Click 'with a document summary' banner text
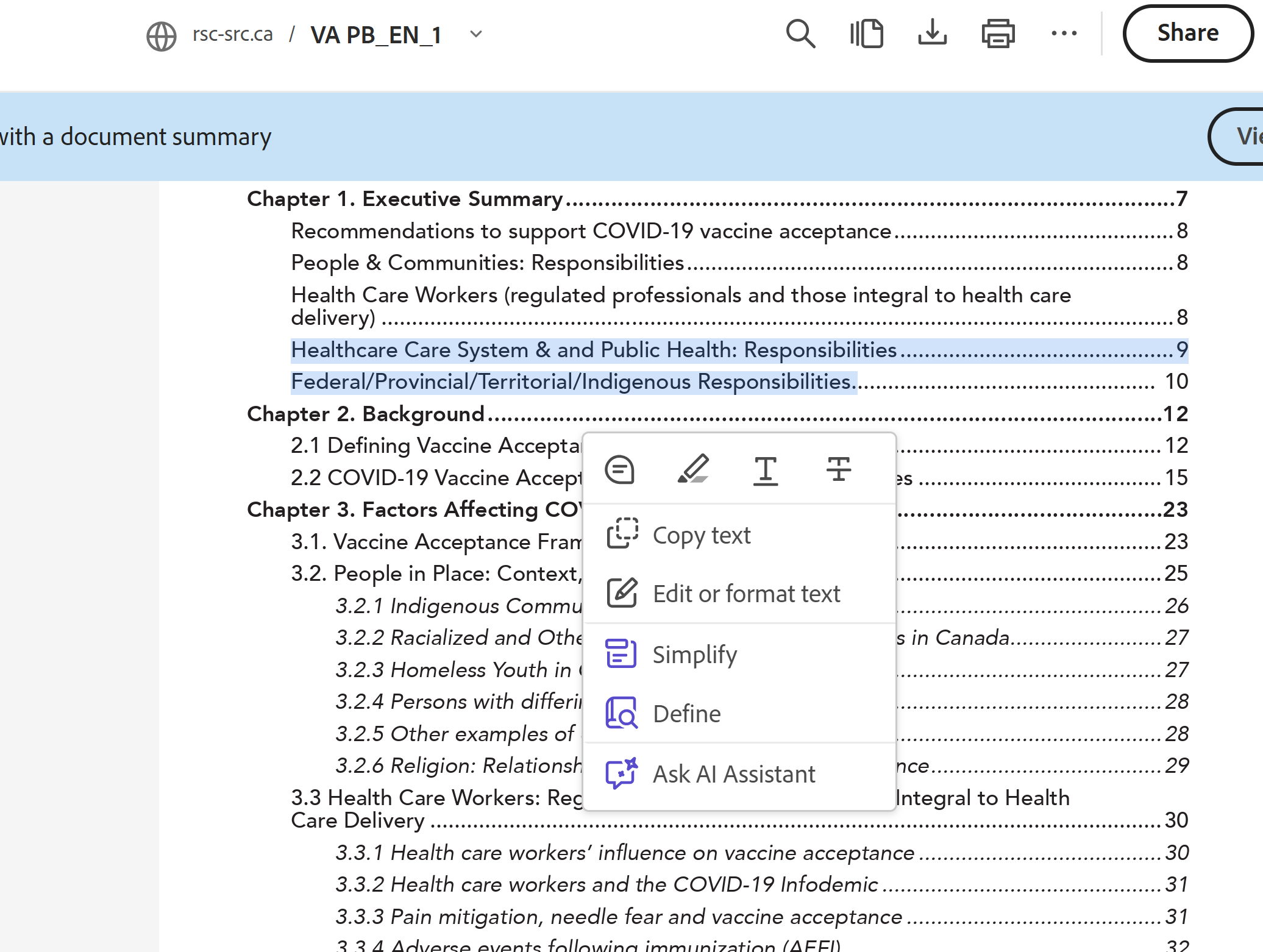Image resolution: width=1263 pixels, height=952 pixels. tap(135, 137)
